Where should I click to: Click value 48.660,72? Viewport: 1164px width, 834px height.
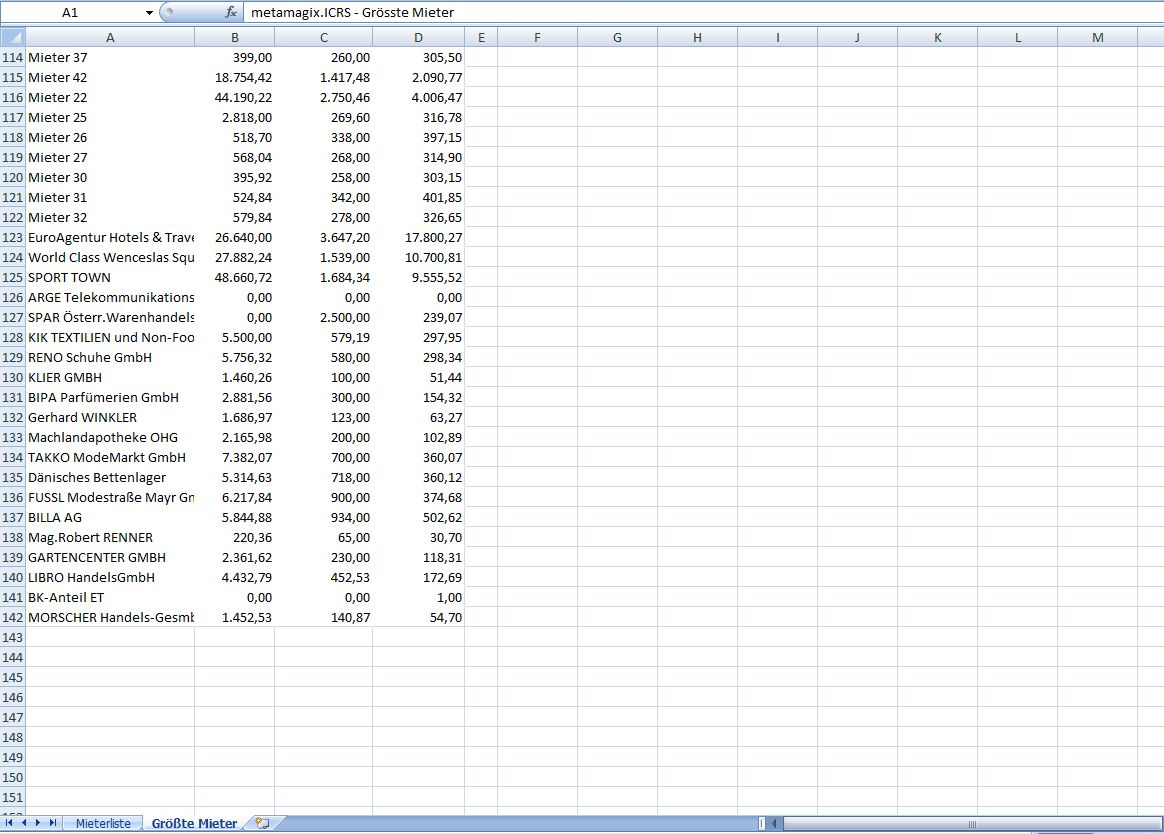click(235, 277)
